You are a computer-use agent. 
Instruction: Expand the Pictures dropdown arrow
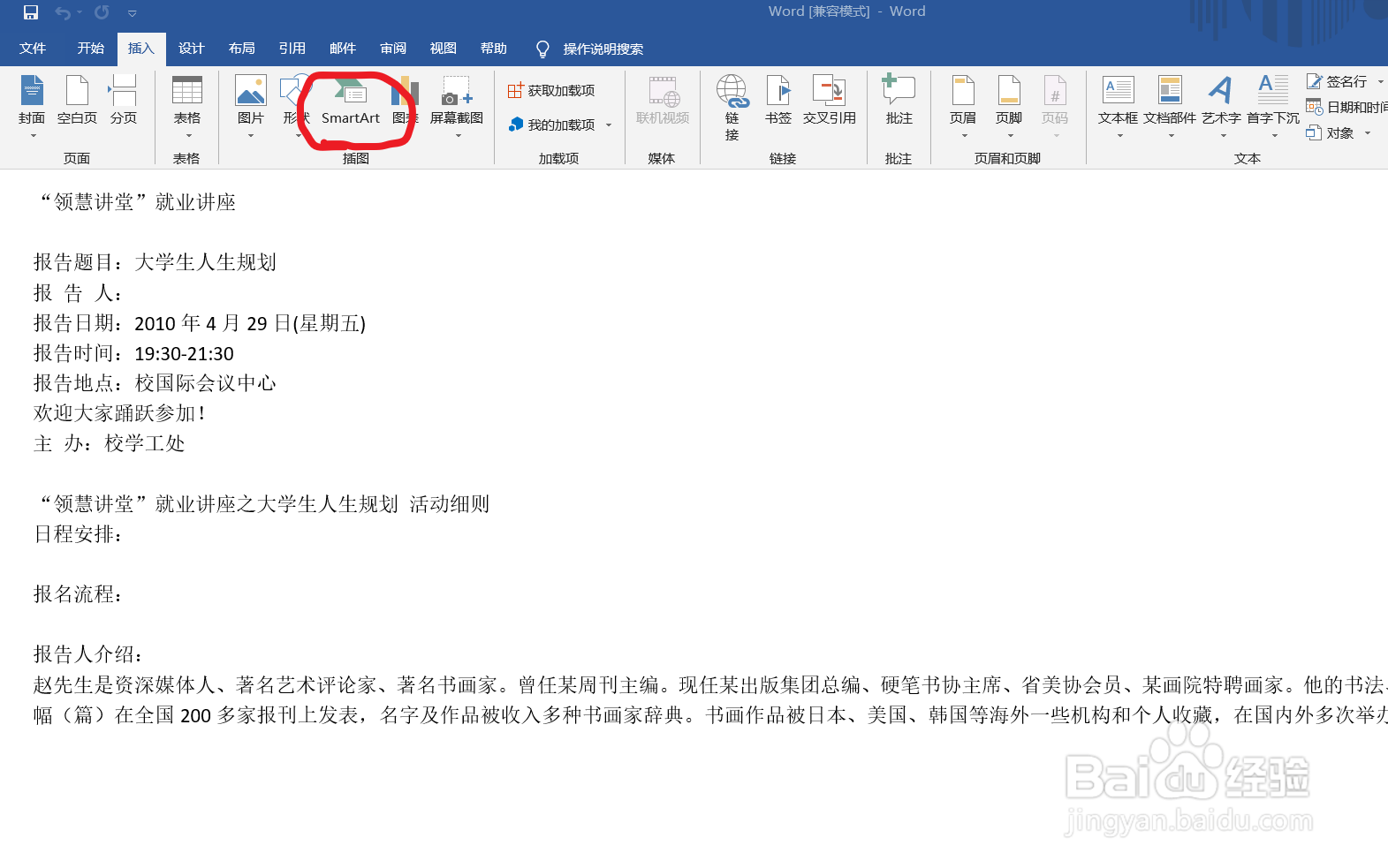click(251, 136)
